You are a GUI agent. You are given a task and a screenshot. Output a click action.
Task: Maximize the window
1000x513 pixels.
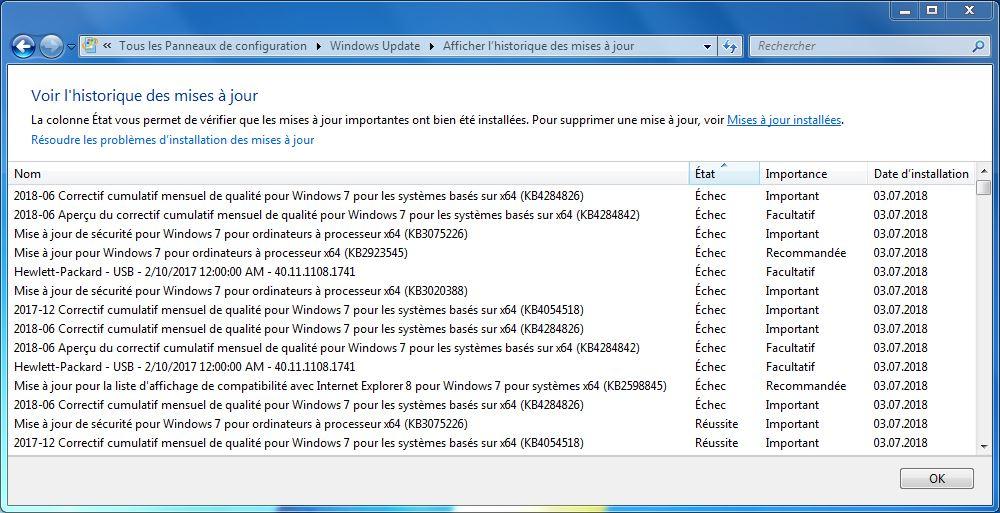932,10
